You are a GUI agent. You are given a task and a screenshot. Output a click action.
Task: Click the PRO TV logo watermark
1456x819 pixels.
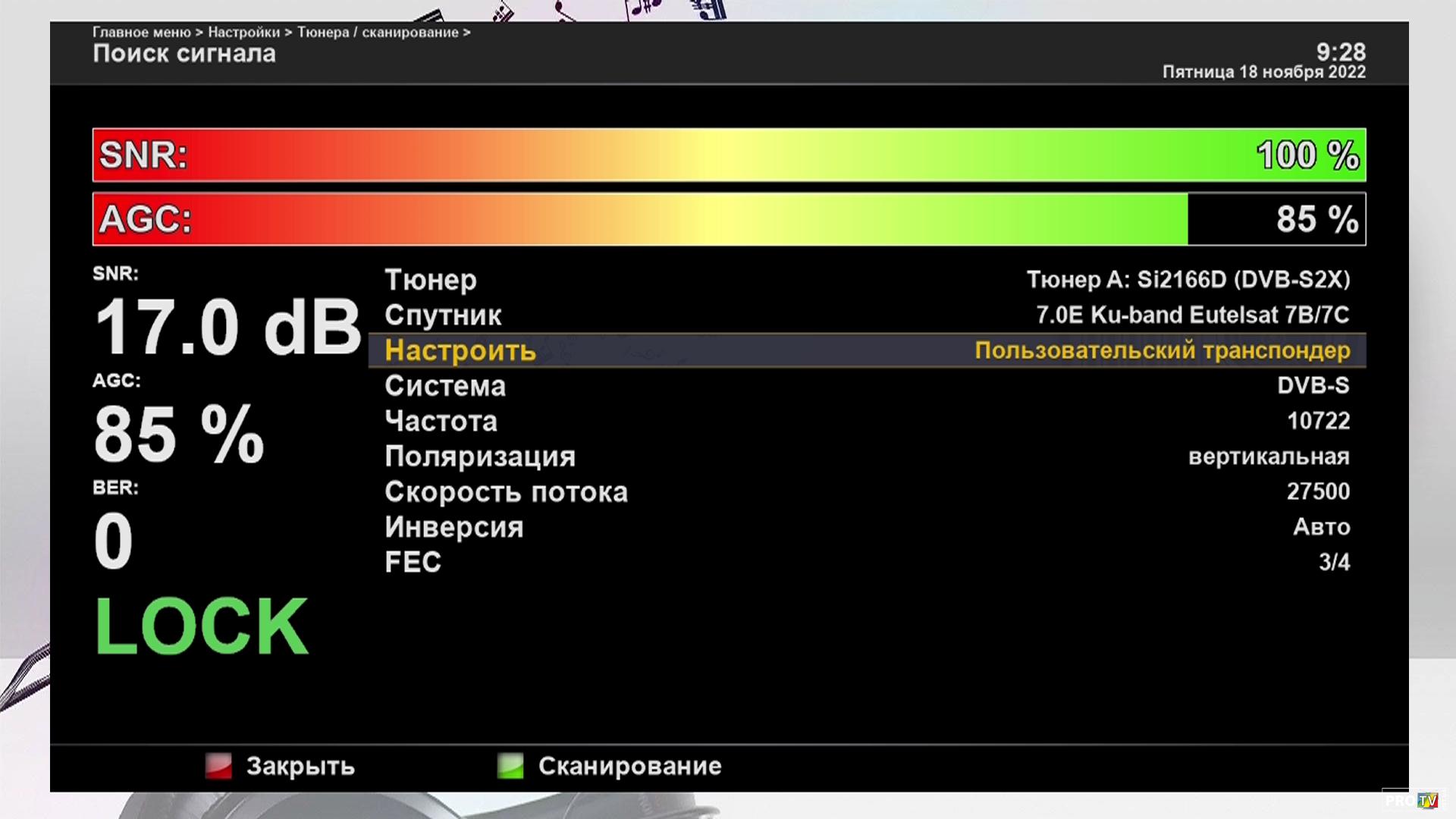click(x=1411, y=800)
